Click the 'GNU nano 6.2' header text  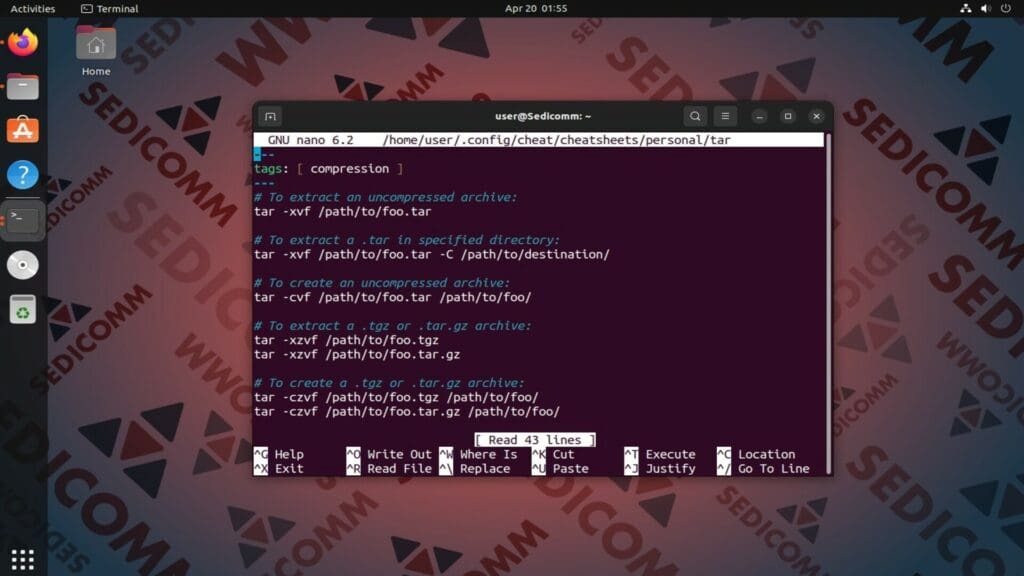coord(310,140)
